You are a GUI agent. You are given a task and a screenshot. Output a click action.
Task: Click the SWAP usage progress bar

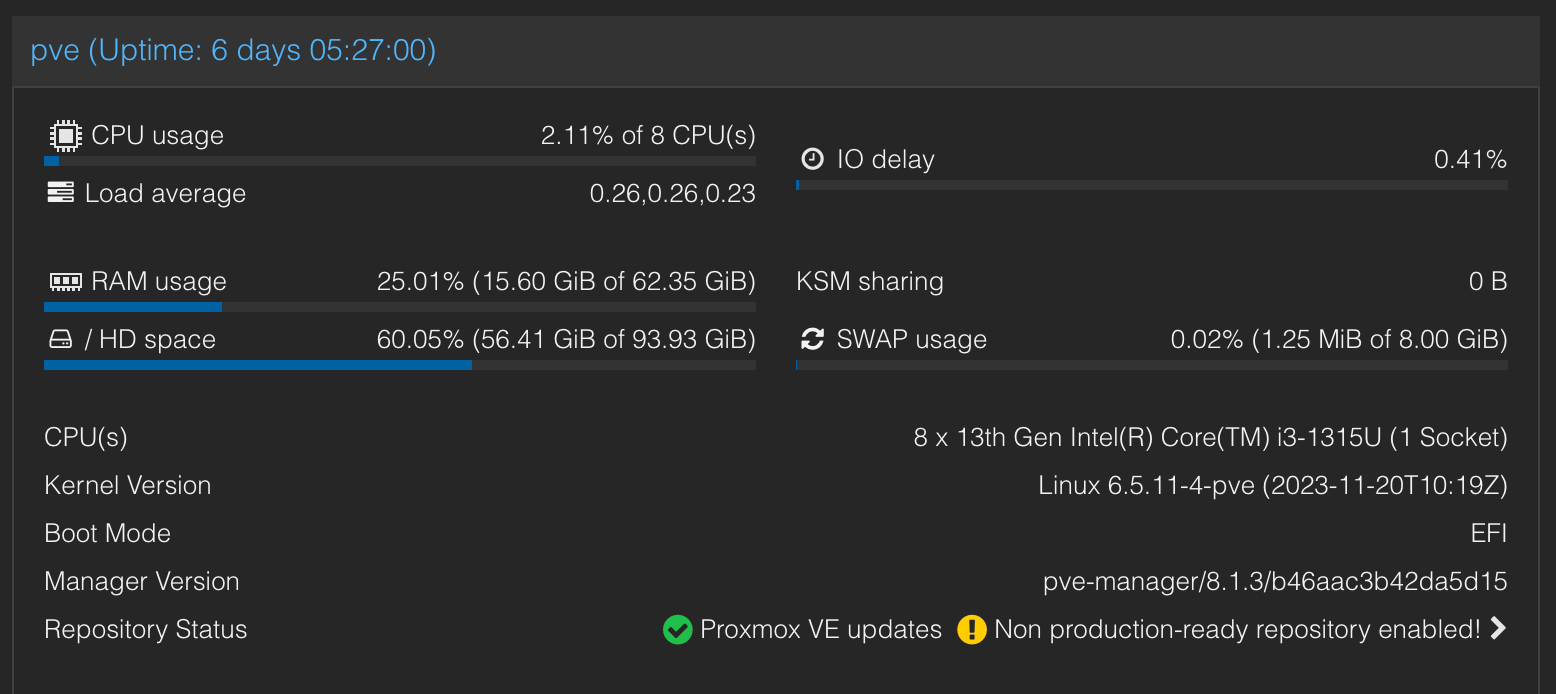(x=1151, y=365)
